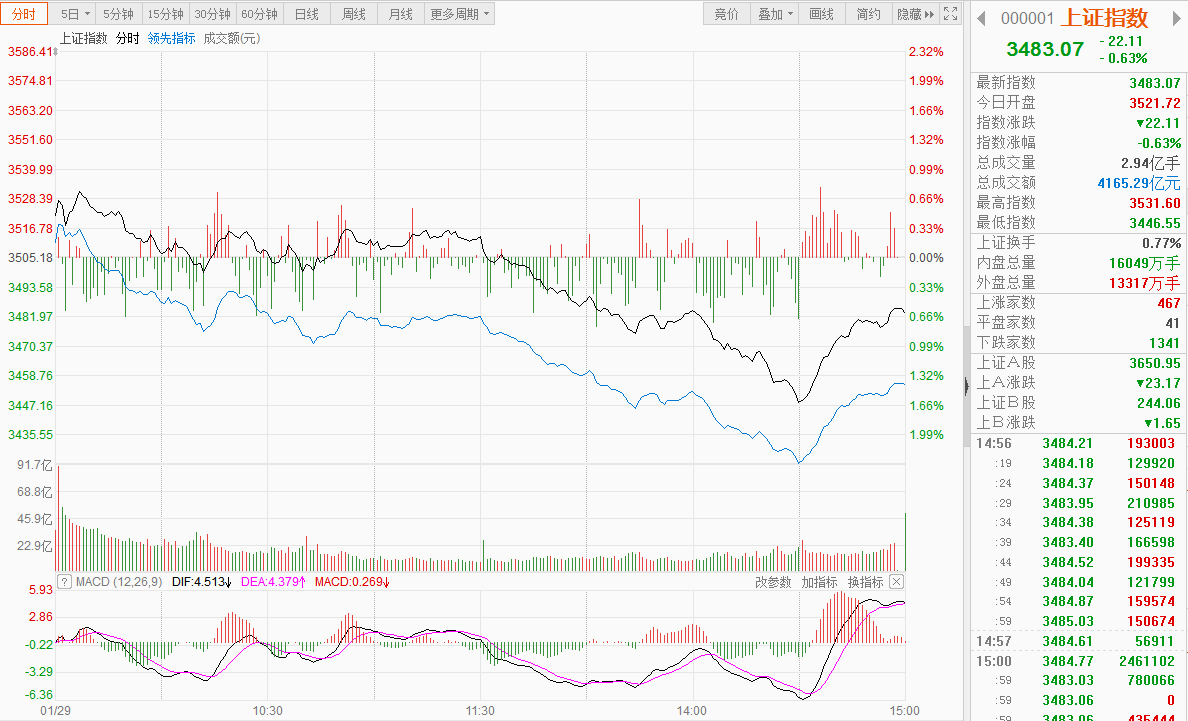The width and height of the screenshot is (1188, 721).
Task: Switch to the 日线 daily chart
Action: tap(306, 14)
